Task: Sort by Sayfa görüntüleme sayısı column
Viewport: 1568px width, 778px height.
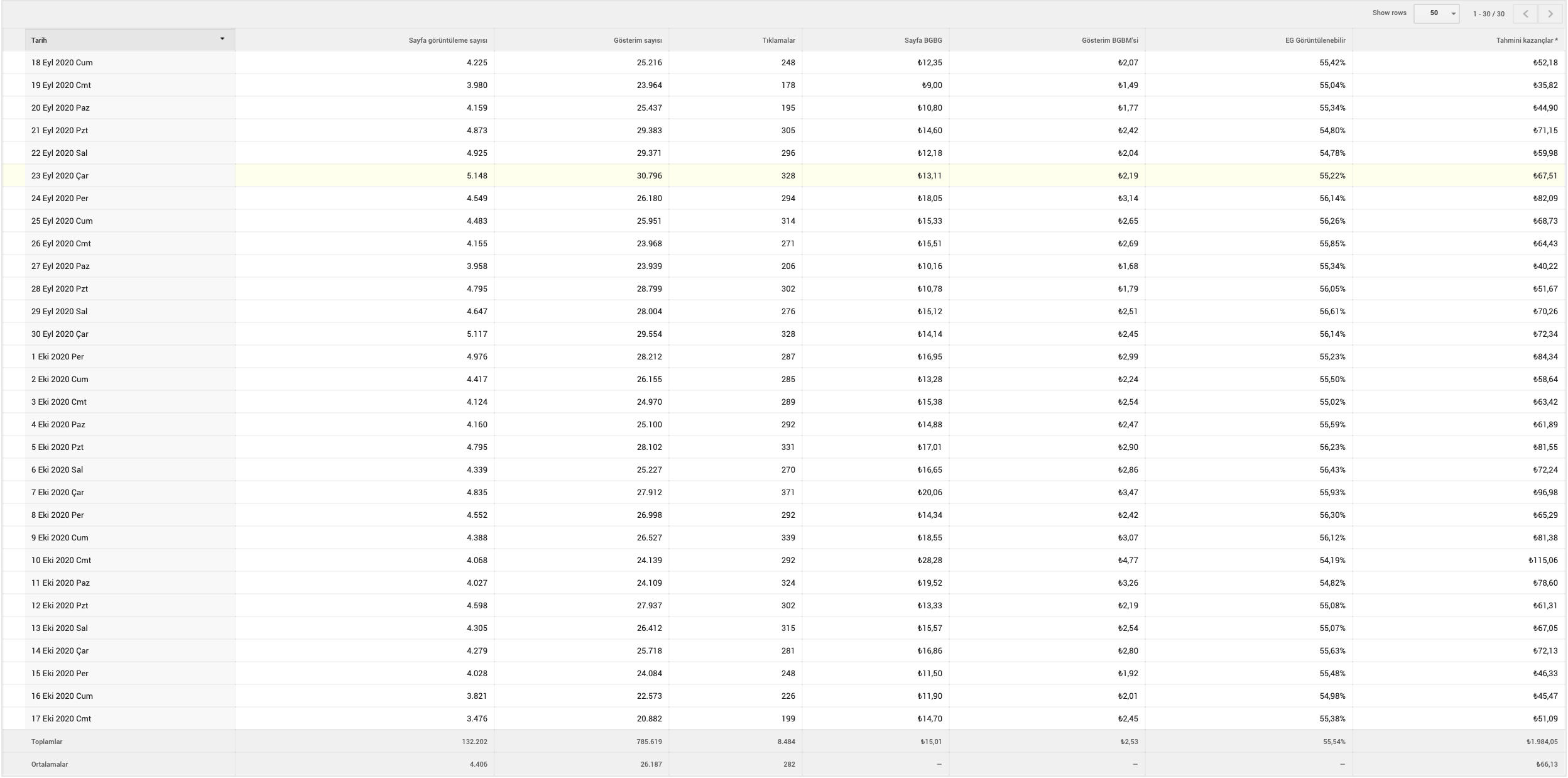Action: coord(447,40)
